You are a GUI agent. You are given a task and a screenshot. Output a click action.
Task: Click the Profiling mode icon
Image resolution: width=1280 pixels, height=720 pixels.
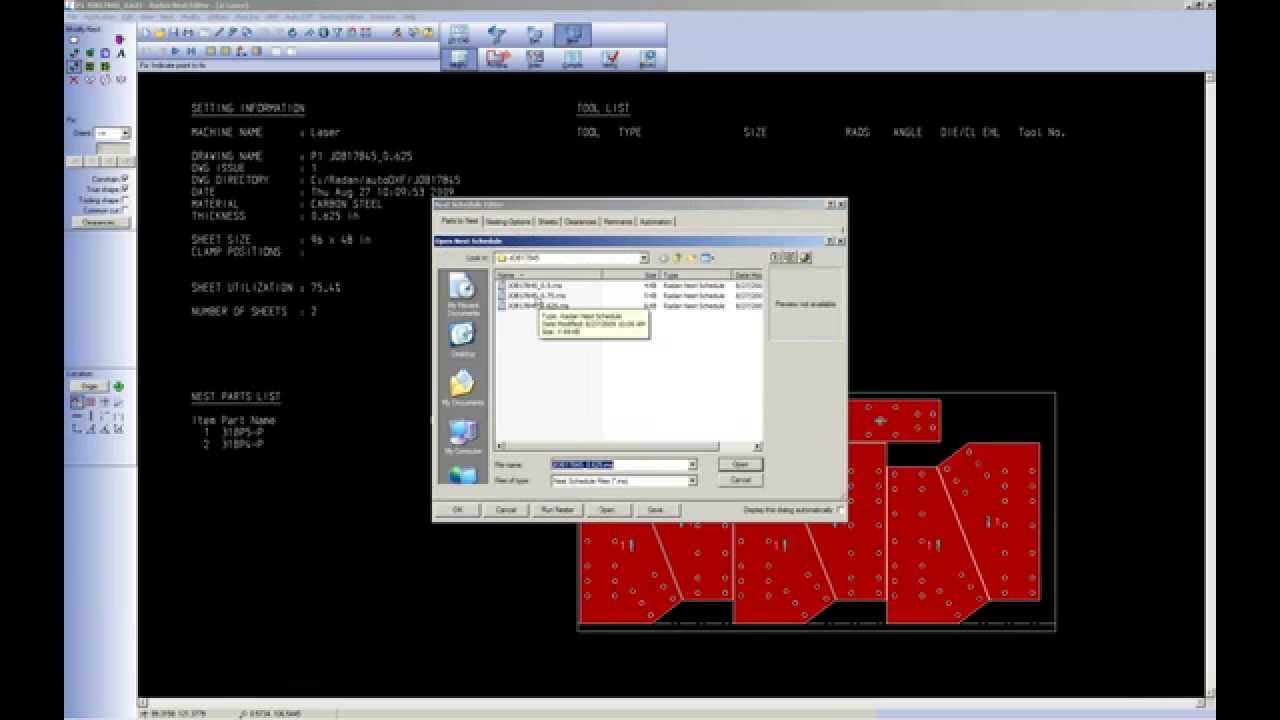coord(497,59)
